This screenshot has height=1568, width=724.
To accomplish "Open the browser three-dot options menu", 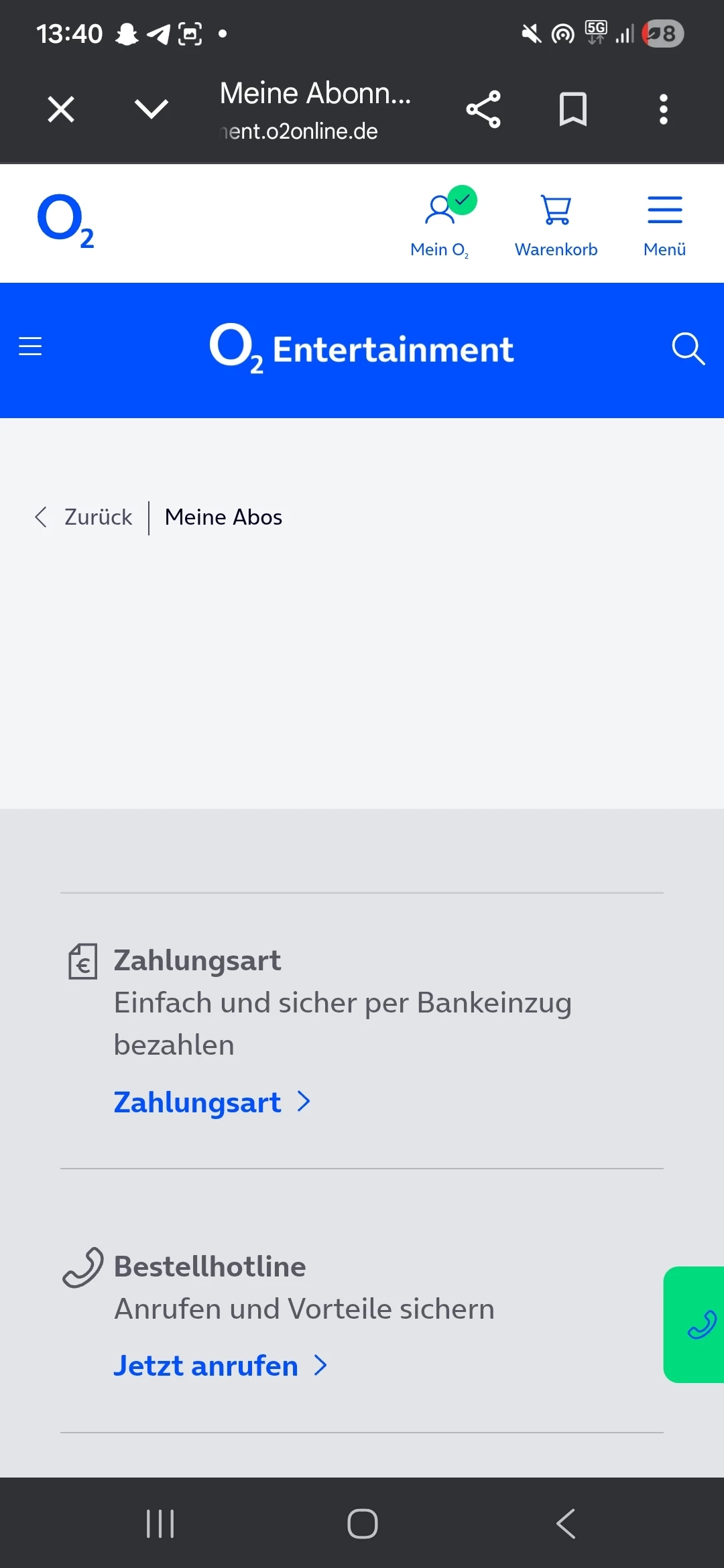I will (664, 109).
